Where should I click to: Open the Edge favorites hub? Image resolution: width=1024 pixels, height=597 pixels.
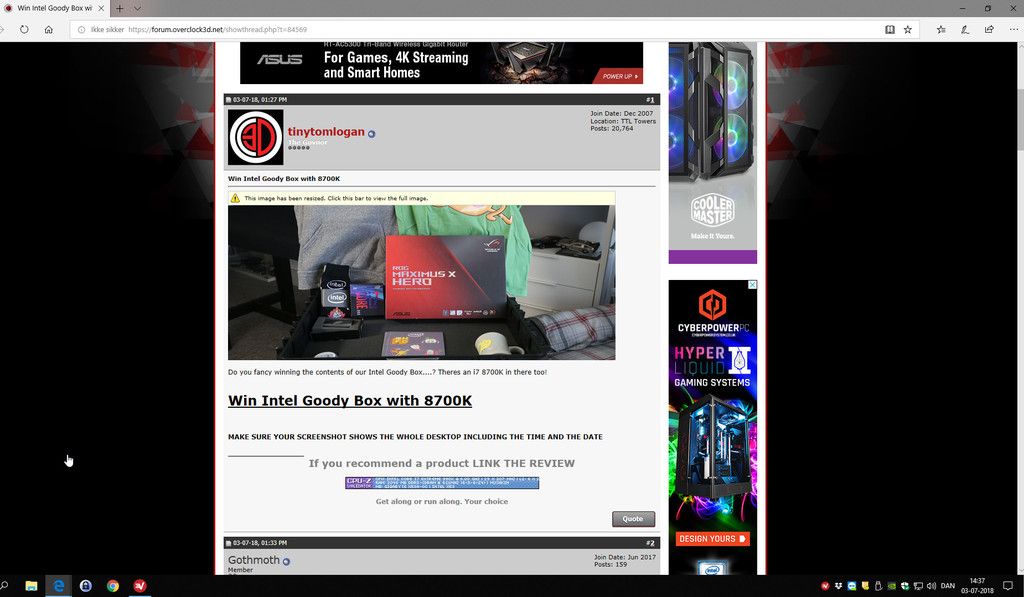point(941,29)
